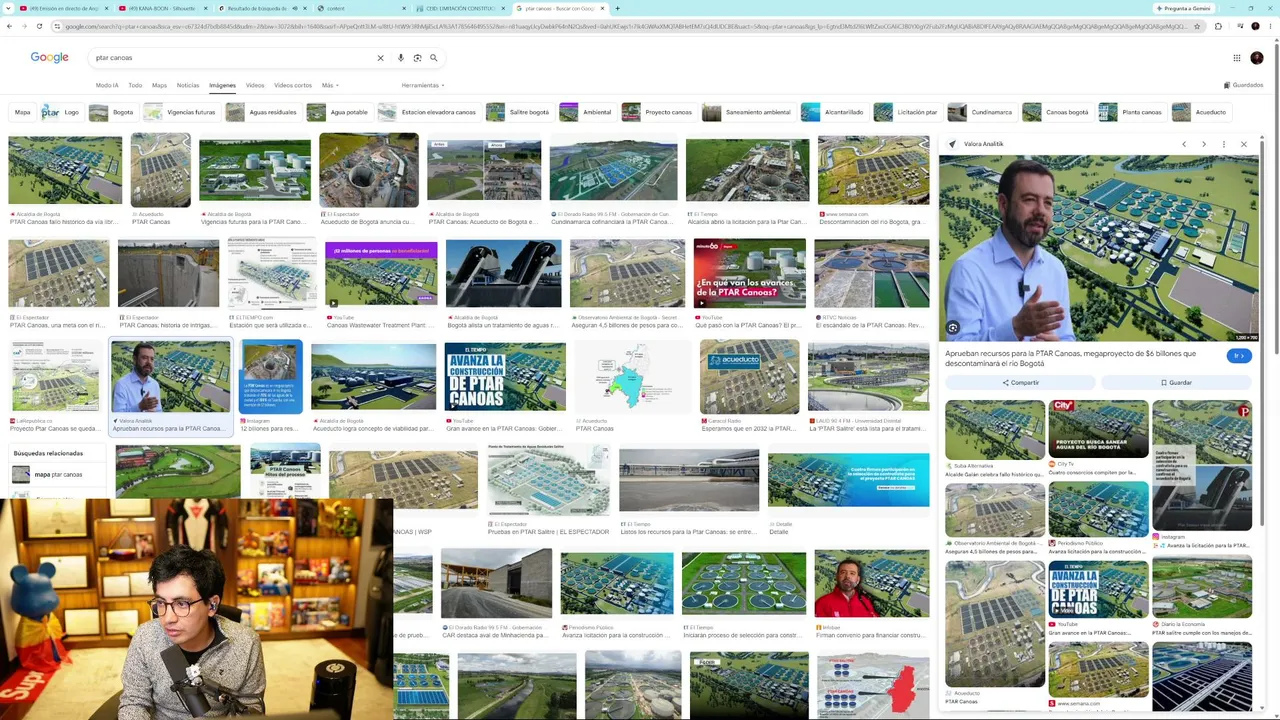Open the Chrome three-dot menu

[1271, 26]
